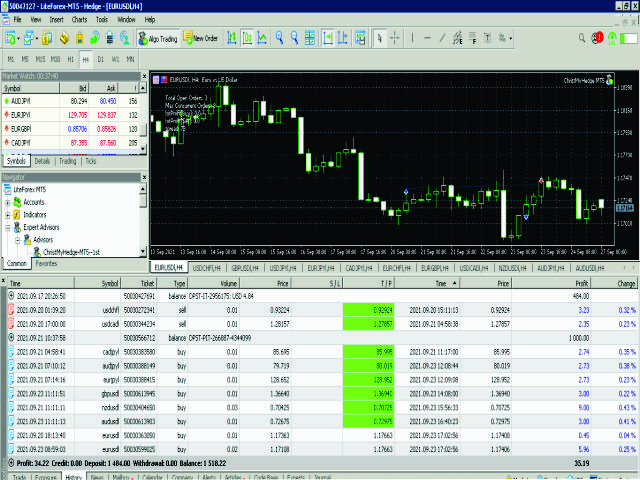
Task: Open the Market shopping bag icon
Action: [x=80, y=38]
